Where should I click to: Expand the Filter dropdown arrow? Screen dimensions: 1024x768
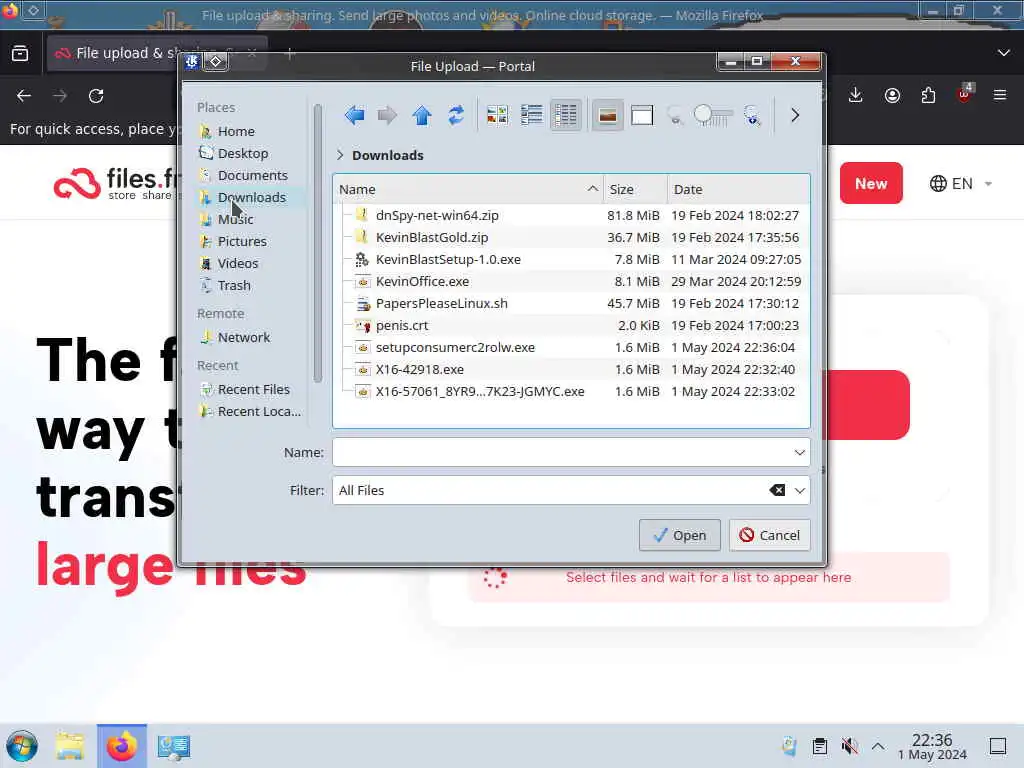799,490
